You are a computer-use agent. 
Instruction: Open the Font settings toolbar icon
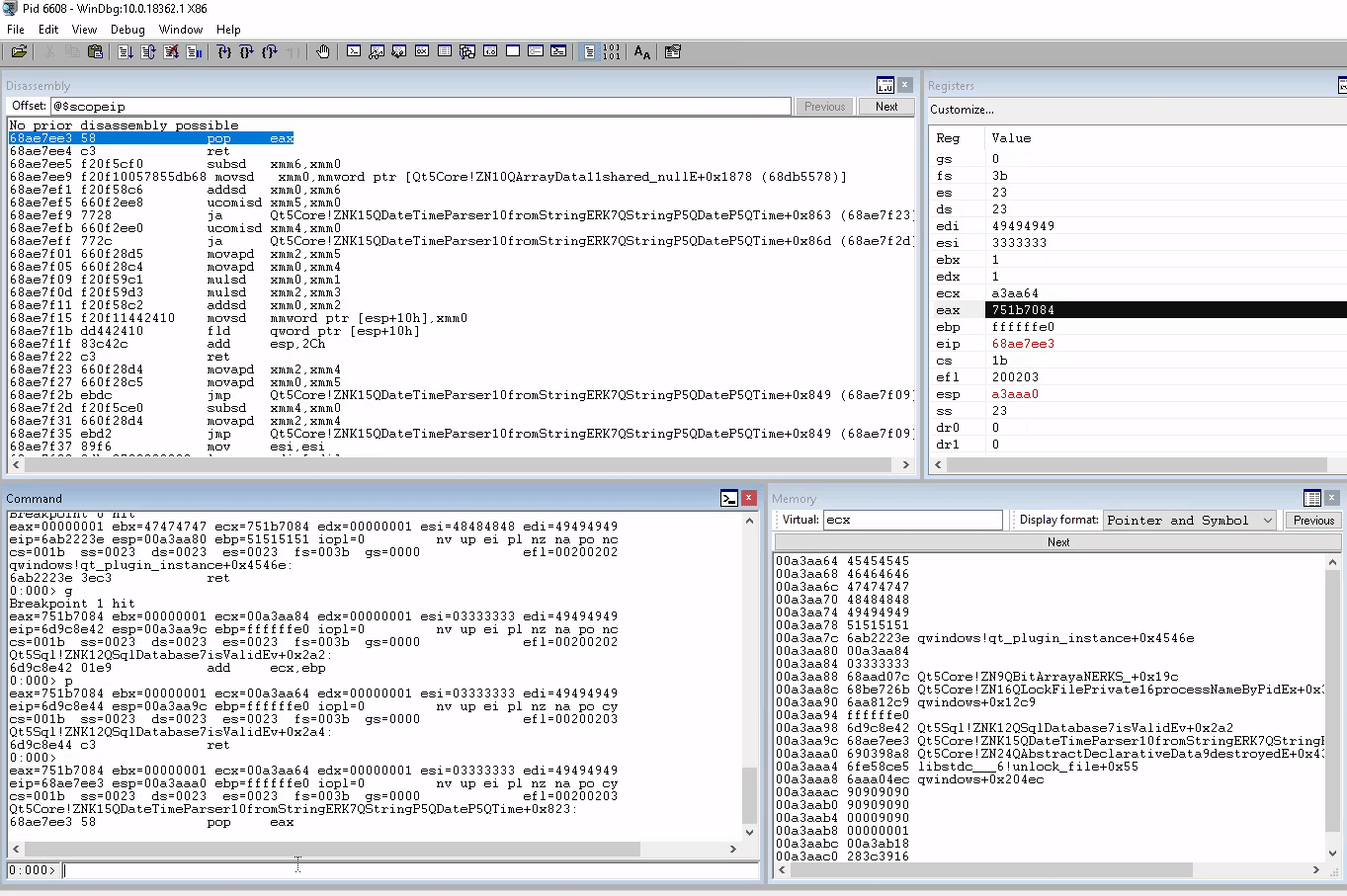pos(642,51)
